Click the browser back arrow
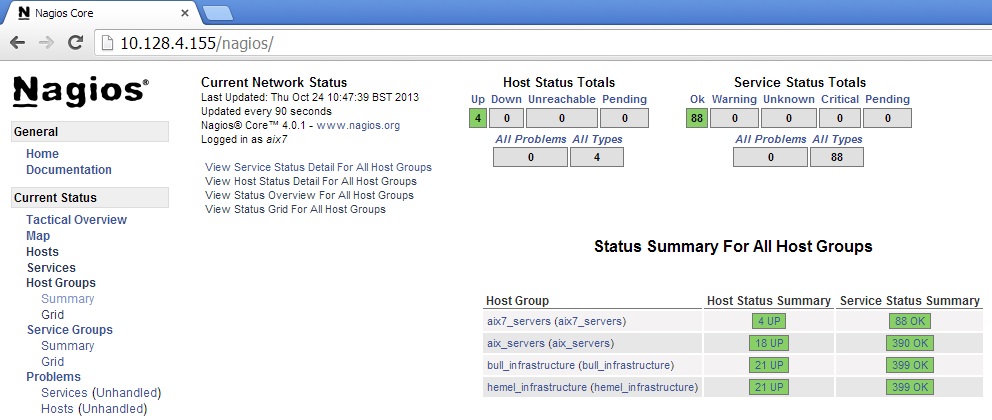The width and height of the screenshot is (992, 420). coord(18,43)
